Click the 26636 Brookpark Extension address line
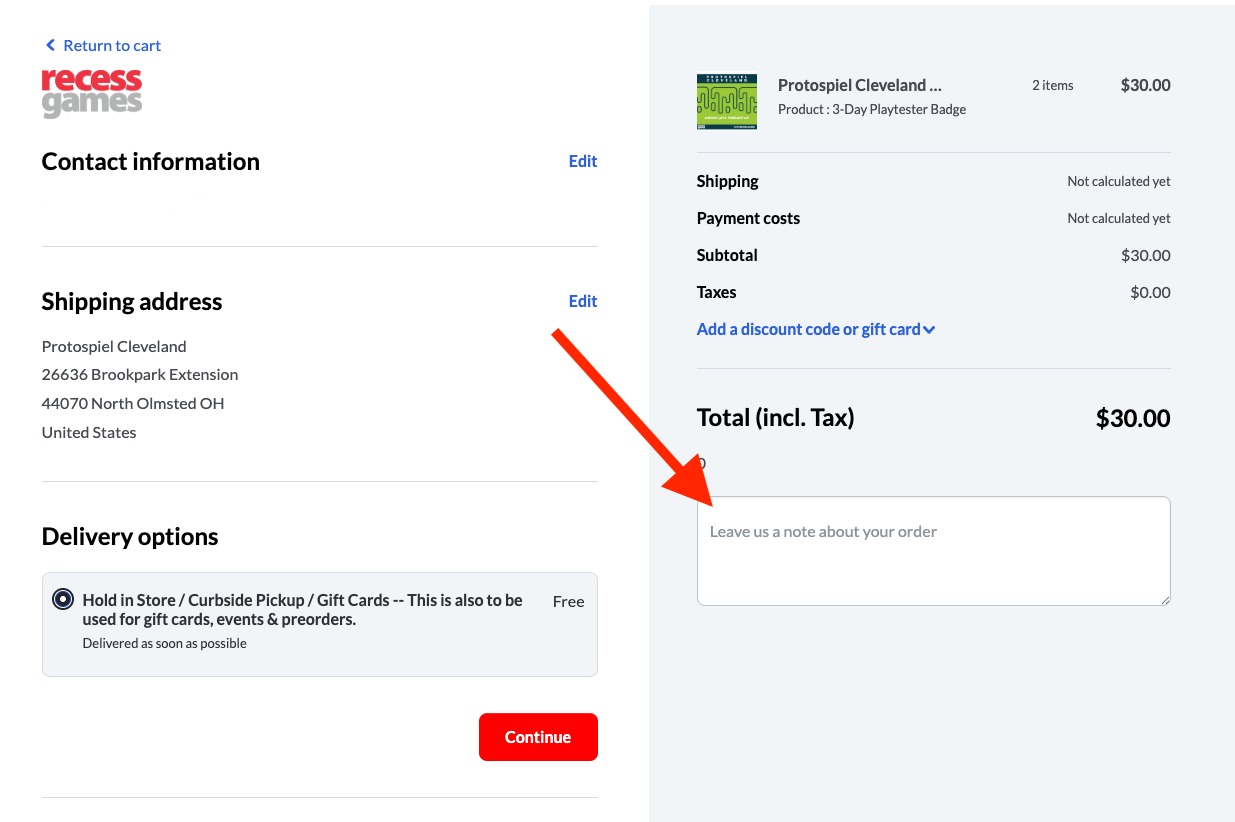 tap(140, 375)
